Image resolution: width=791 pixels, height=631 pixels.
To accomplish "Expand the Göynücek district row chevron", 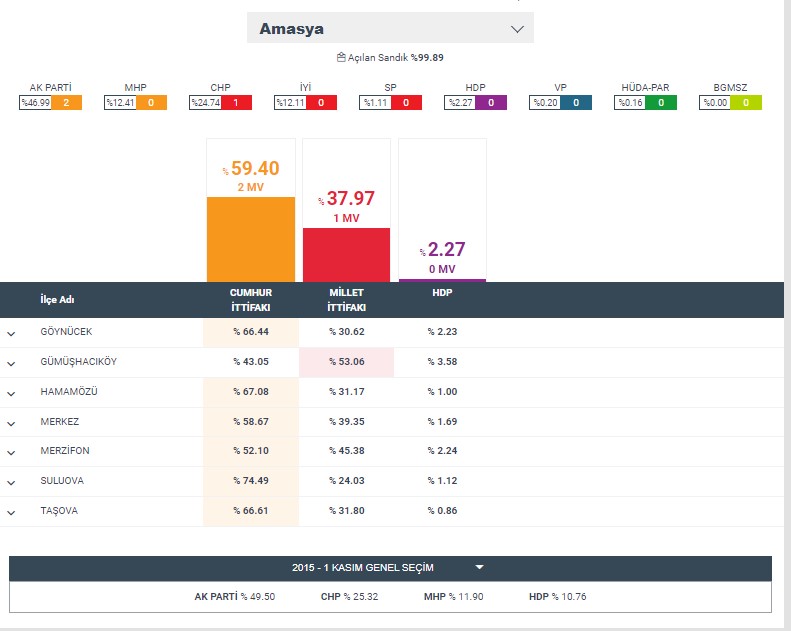I will (11, 333).
